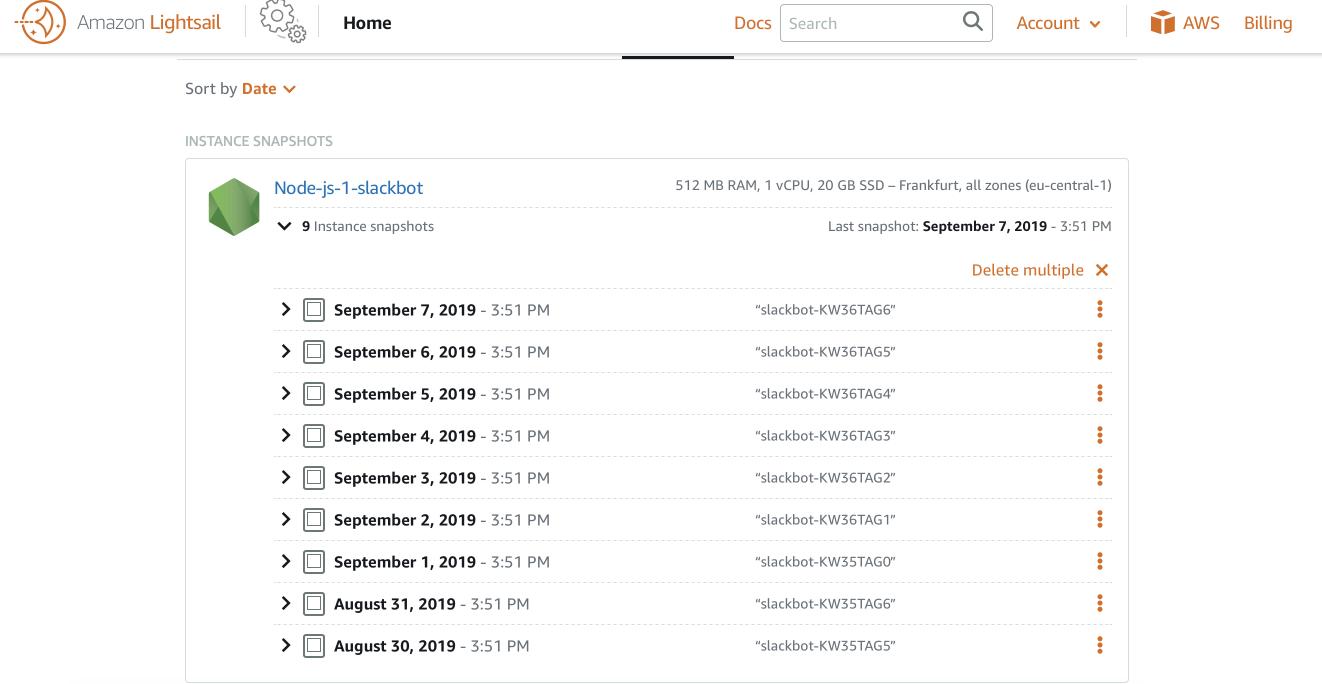Open actions menu for slackbot-KW35TAG6 snapshot

click(1100, 604)
